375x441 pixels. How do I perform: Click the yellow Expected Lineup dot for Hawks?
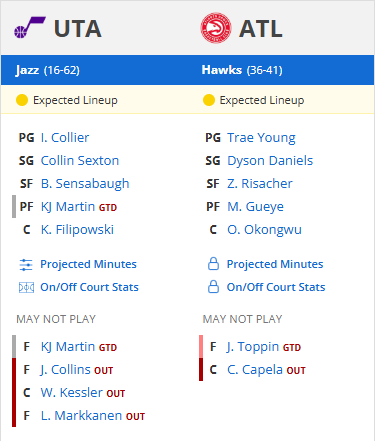(x=209, y=100)
